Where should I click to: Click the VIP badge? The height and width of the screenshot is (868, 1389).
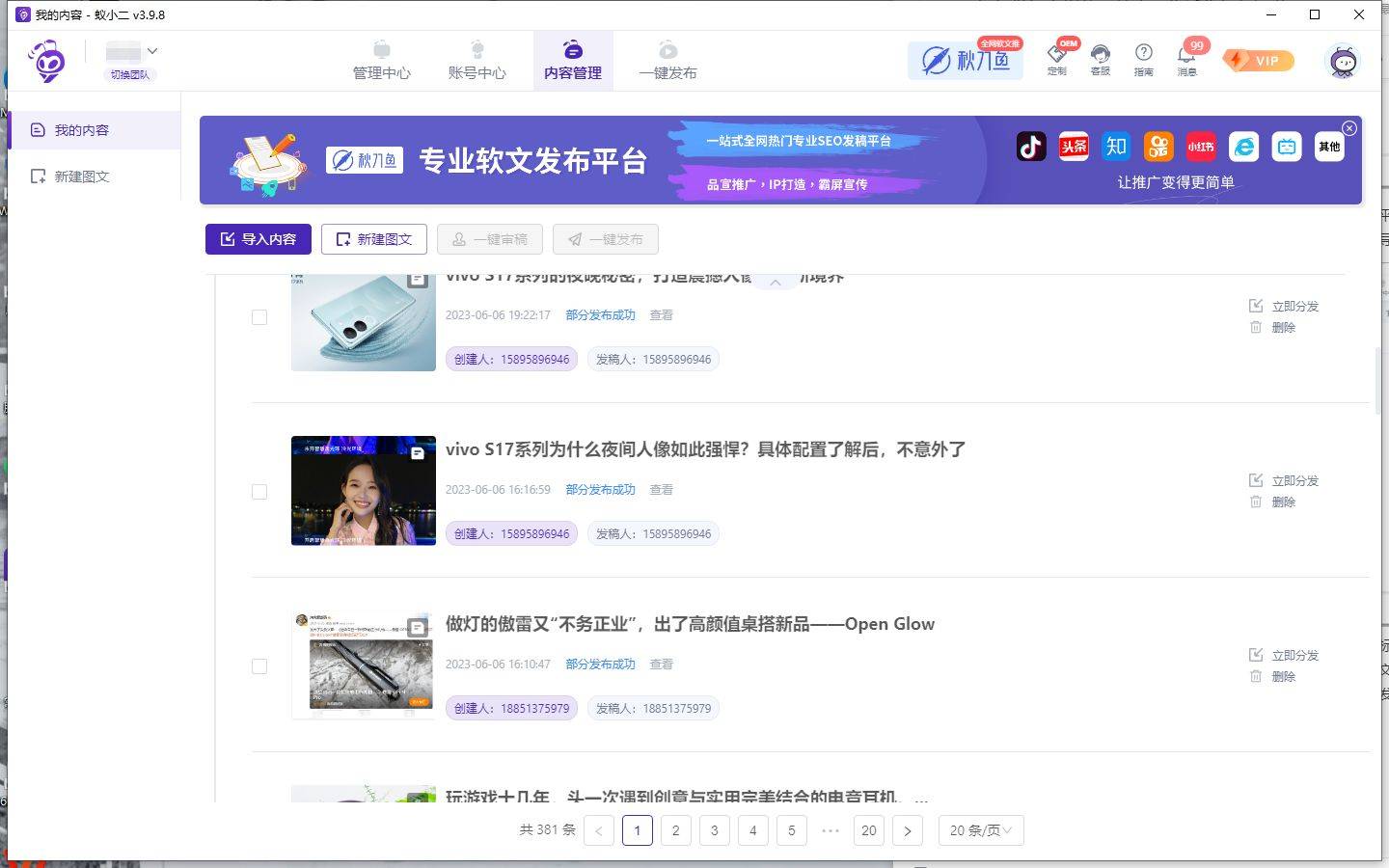click(x=1259, y=61)
